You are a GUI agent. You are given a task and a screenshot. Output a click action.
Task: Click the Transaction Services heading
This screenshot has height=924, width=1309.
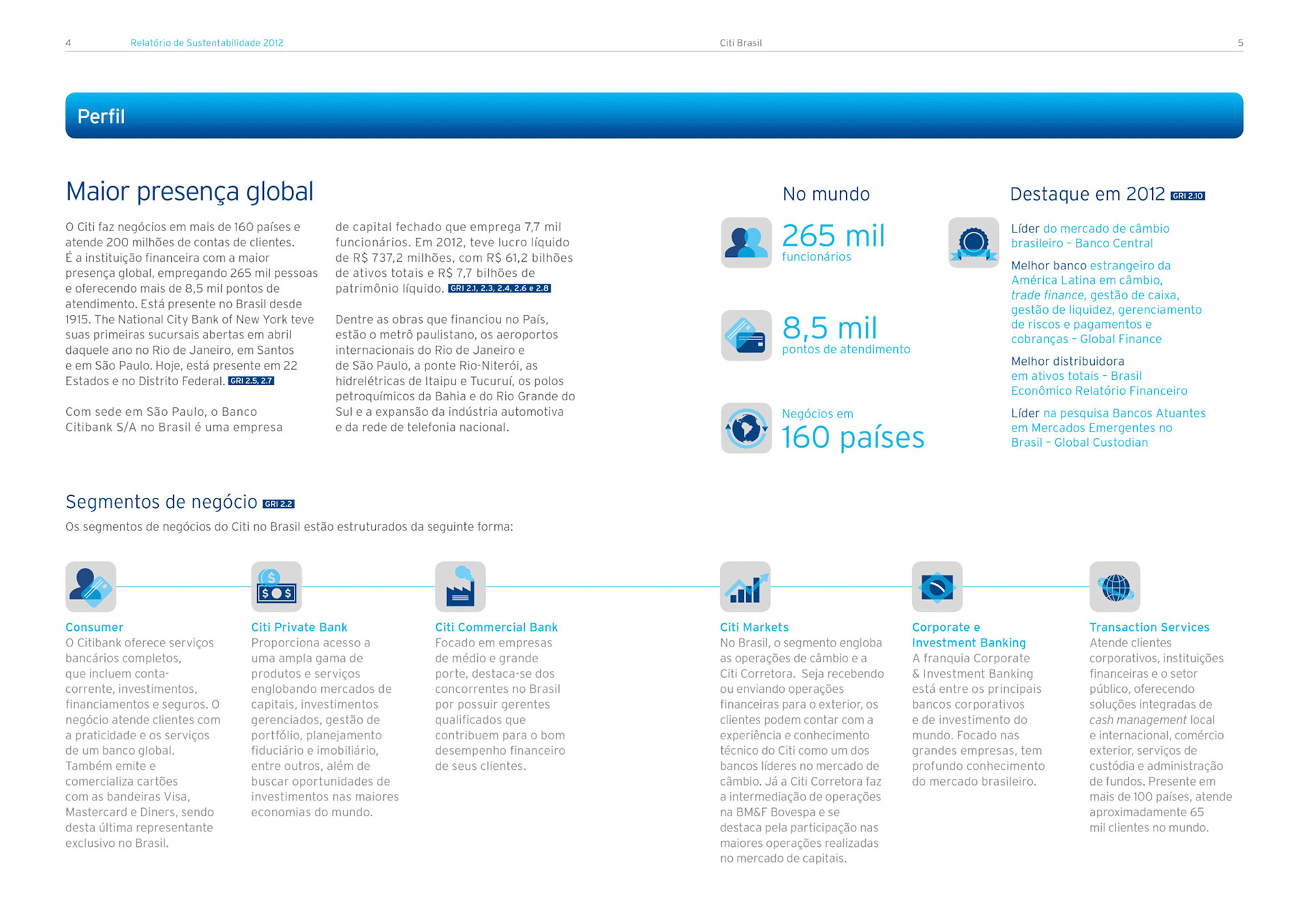click(1149, 627)
